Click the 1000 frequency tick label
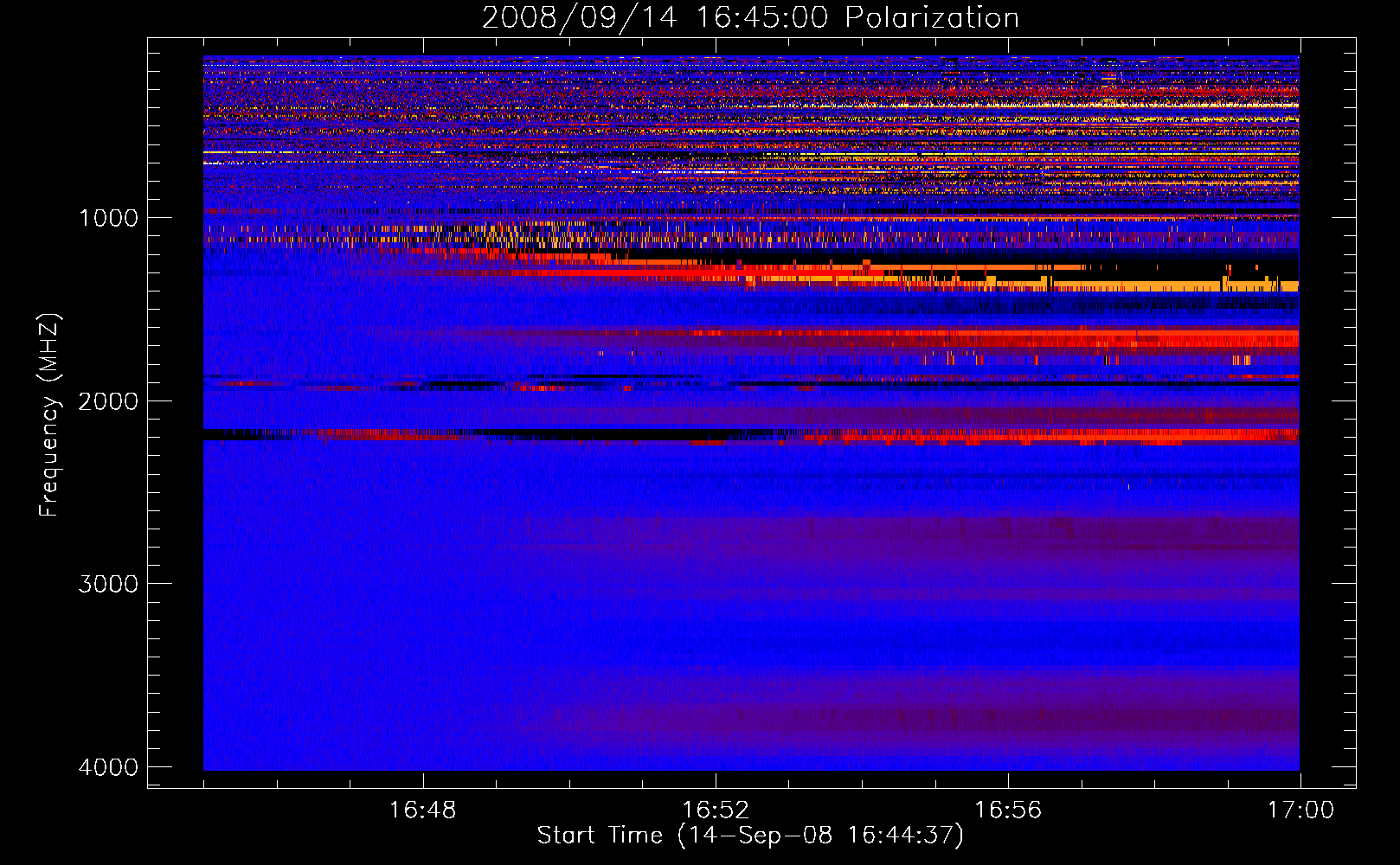Viewport: 1400px width, 865px height. [108, 218]
